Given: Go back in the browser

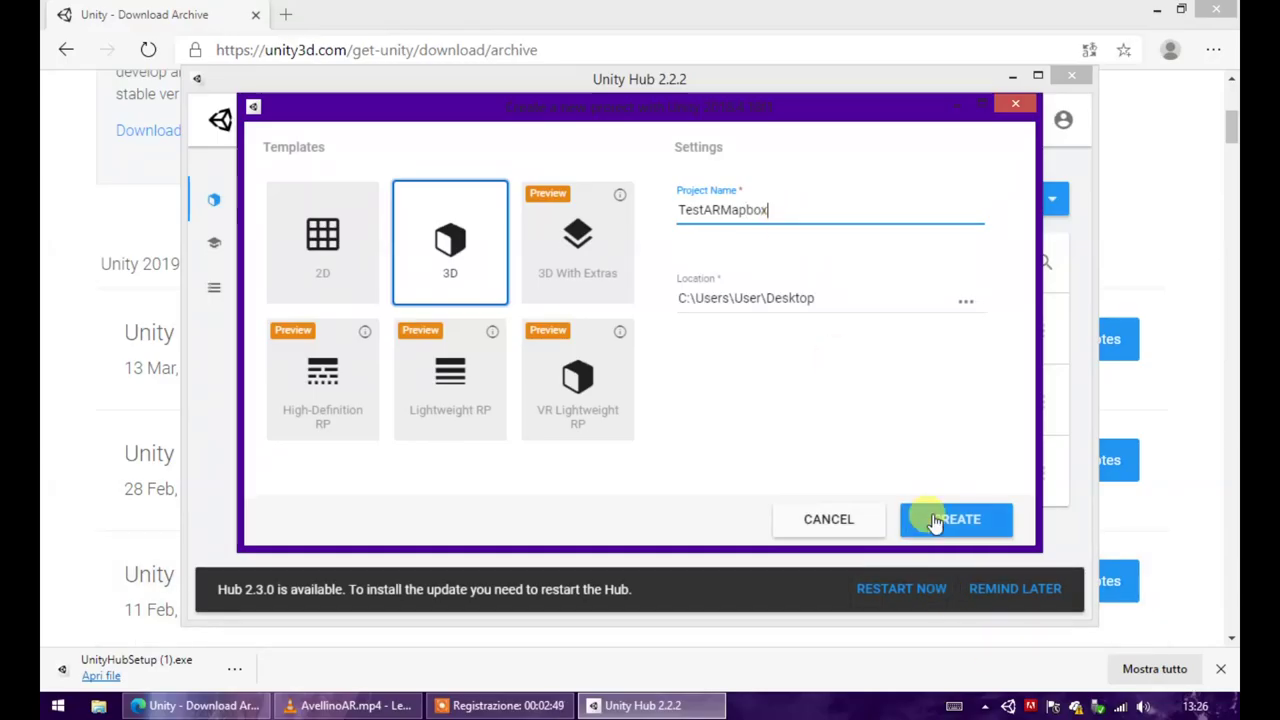Looking at the screenshot, I should (x=66, y=50).
